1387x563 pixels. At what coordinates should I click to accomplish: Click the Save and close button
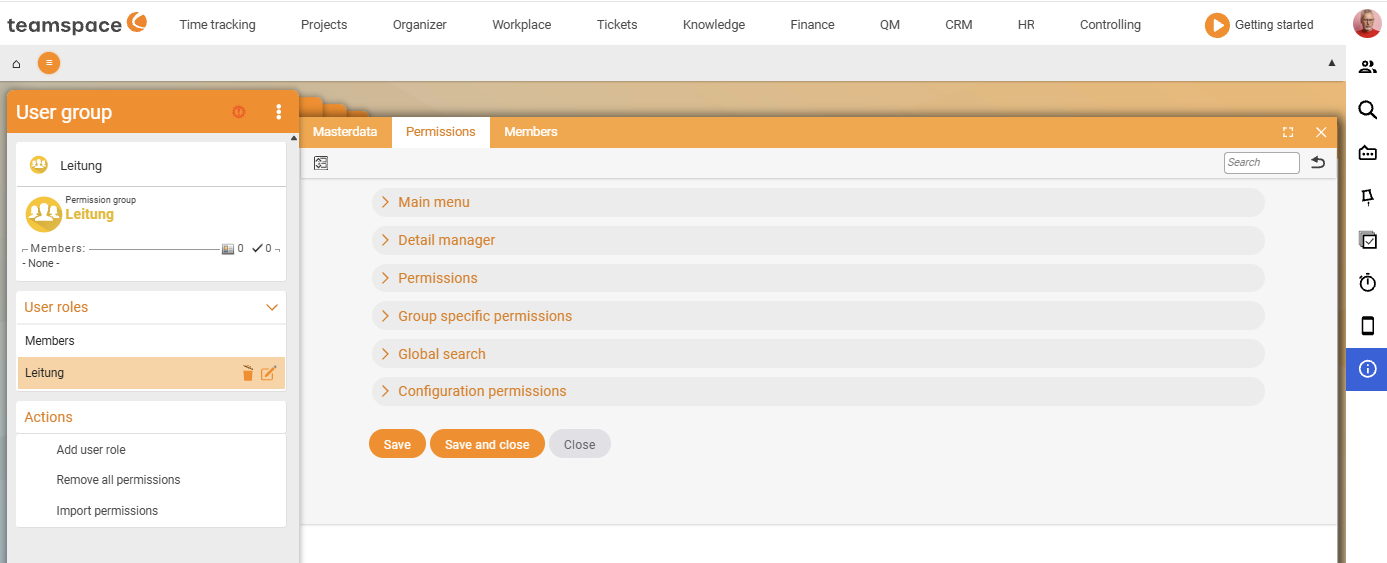(487, 444)
